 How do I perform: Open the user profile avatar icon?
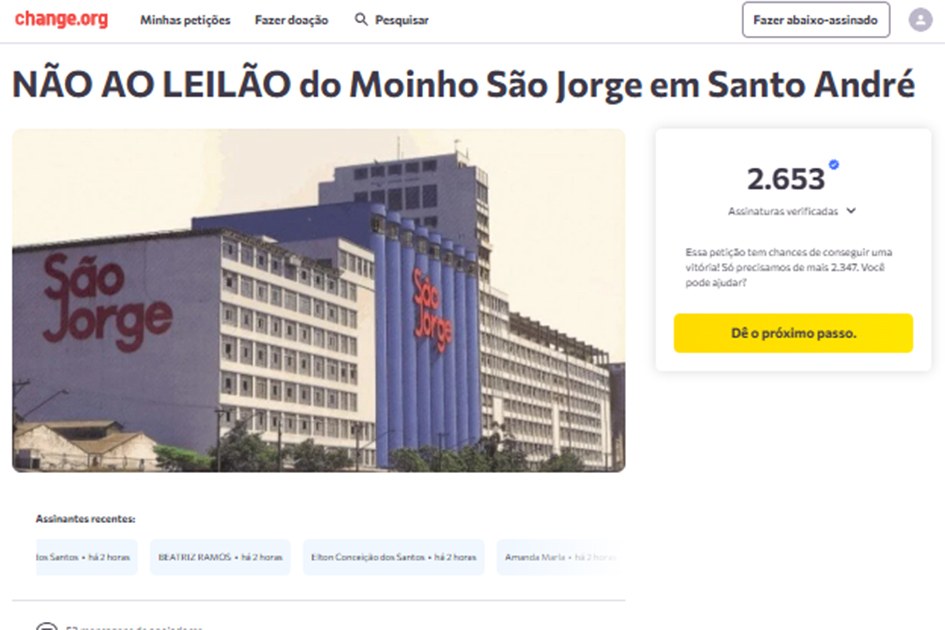[x=920, y=20]
